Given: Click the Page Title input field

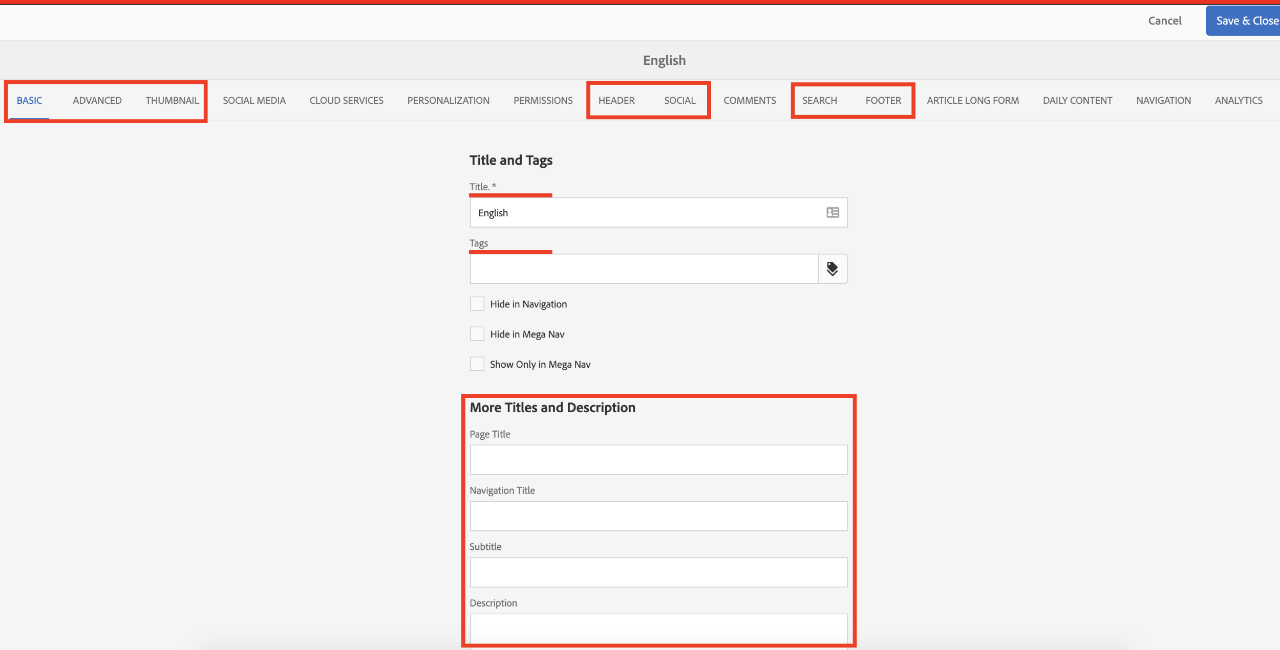Looking at the screenshot, I should pyautogui.click(x=658, y=460).
